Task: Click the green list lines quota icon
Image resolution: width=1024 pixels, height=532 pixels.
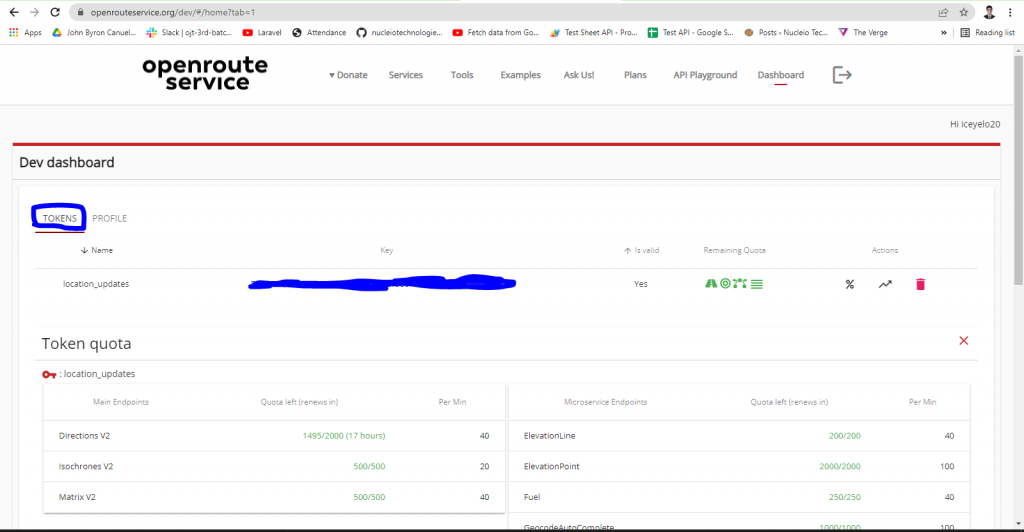Action: coord(756,284)
